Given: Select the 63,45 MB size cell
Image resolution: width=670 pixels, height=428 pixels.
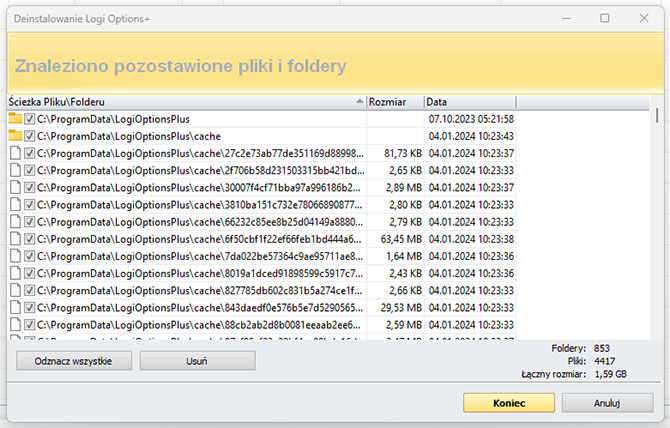Looking at the screenshot, I should tap(401, 239).
